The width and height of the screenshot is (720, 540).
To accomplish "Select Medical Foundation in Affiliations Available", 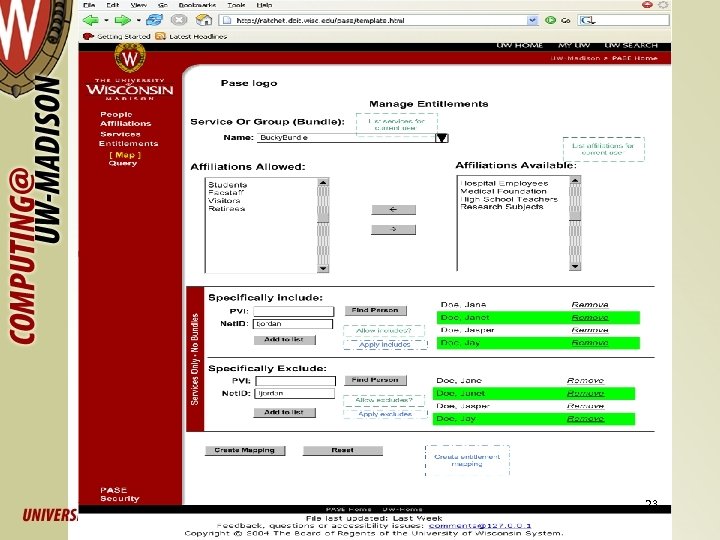I will (x=503, y=191).
